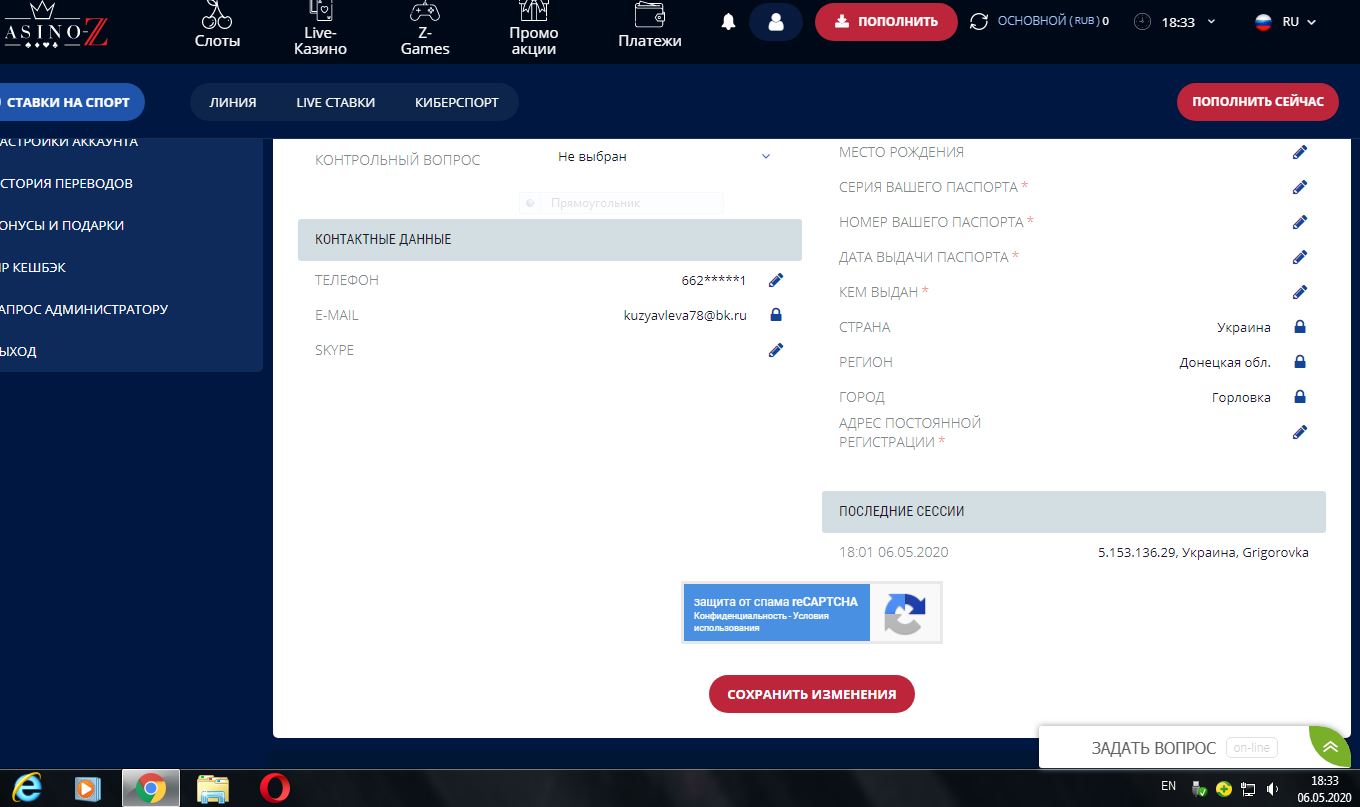Screen dimensions: 1360x807
Task: Open Запрос администратору in the sidebar
Action: (84, 309)
